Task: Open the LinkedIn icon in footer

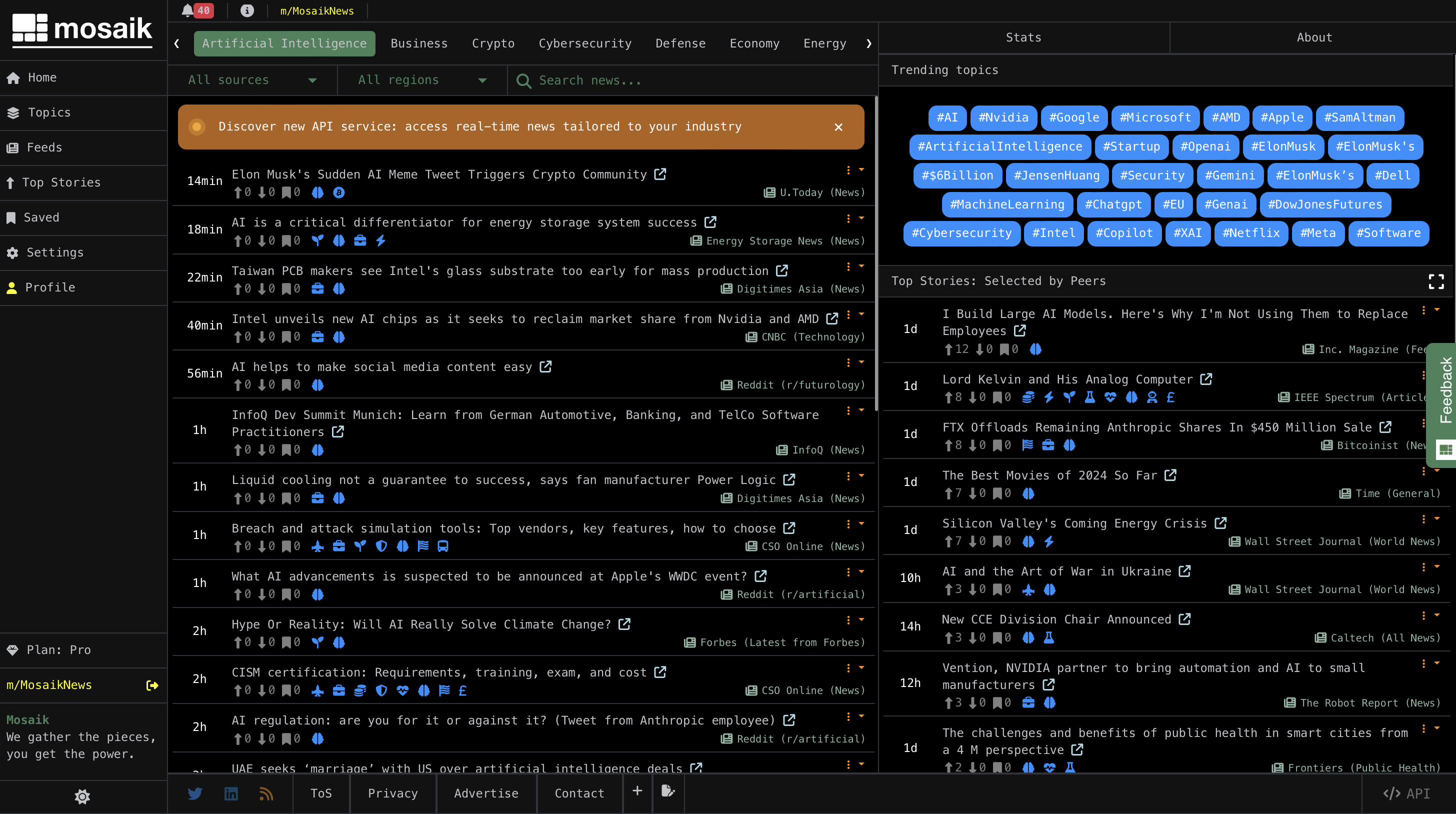Action: coord(230,793)
